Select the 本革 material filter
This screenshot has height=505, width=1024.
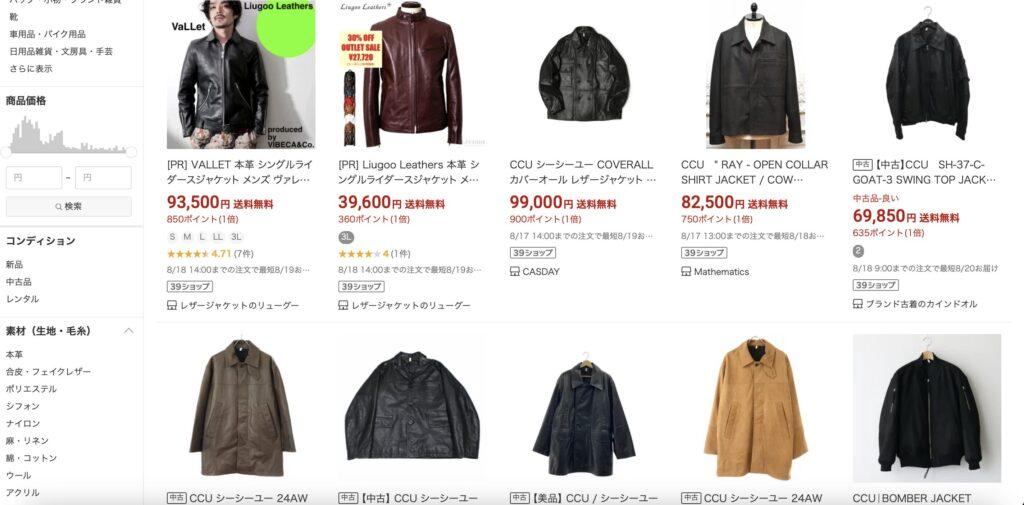[14, 355]
